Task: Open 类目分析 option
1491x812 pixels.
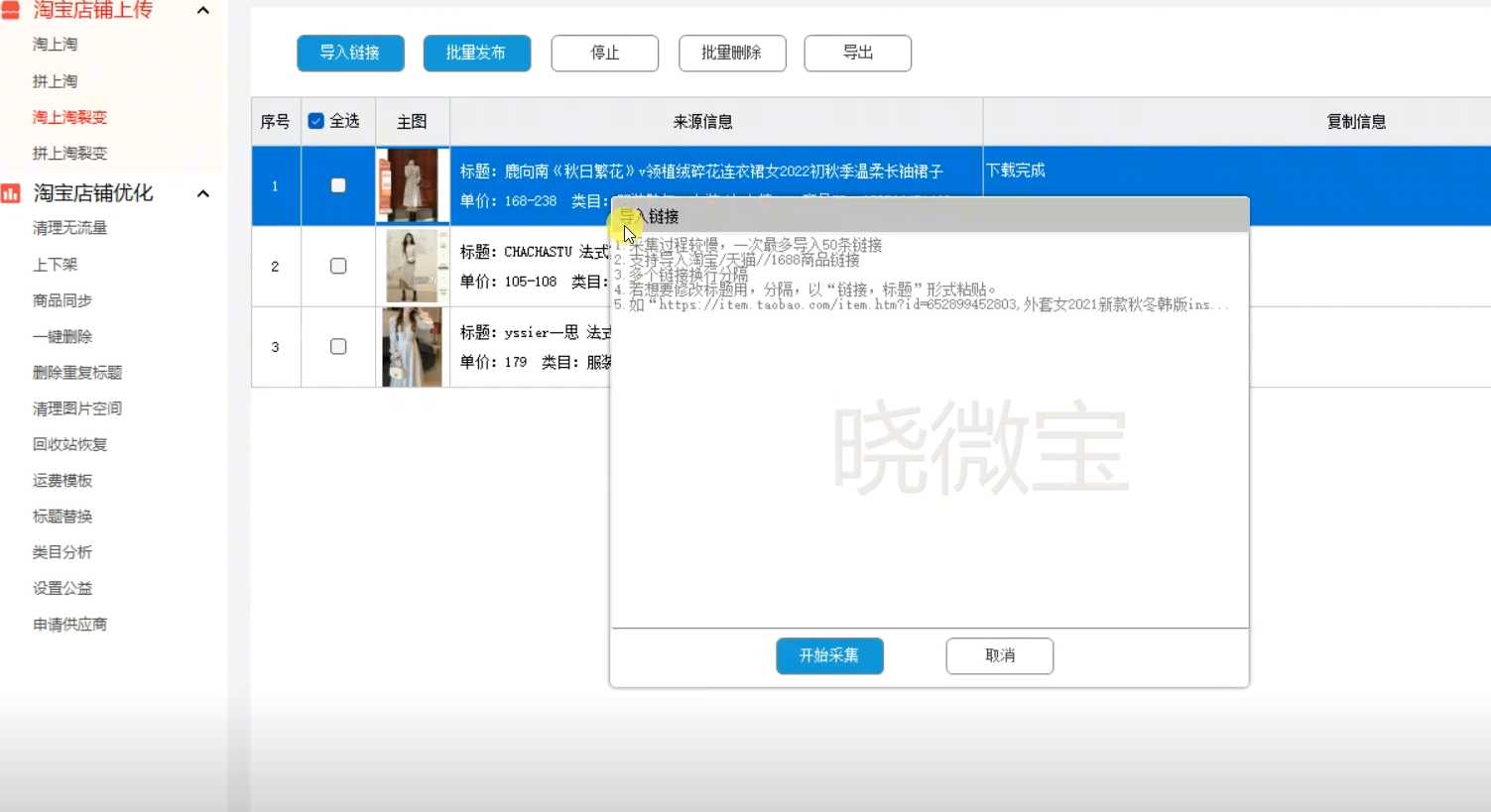Action: tap(62, 552)
